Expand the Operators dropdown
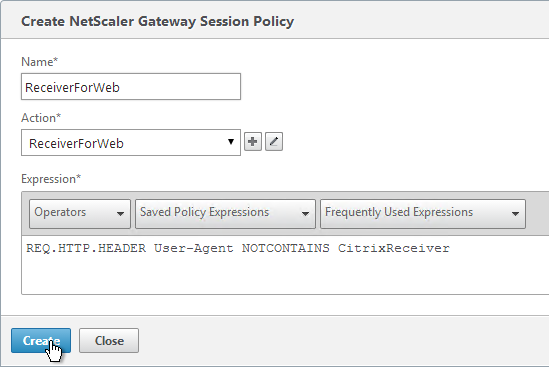549x367 pixels. (80, 214)
